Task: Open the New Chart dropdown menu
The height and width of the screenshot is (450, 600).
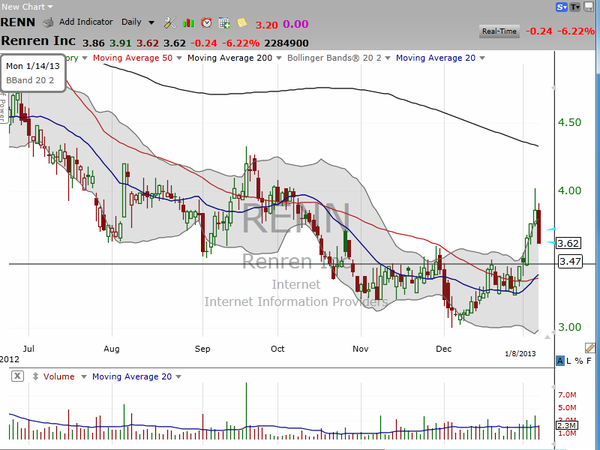Action: click(x=27, y=7)
